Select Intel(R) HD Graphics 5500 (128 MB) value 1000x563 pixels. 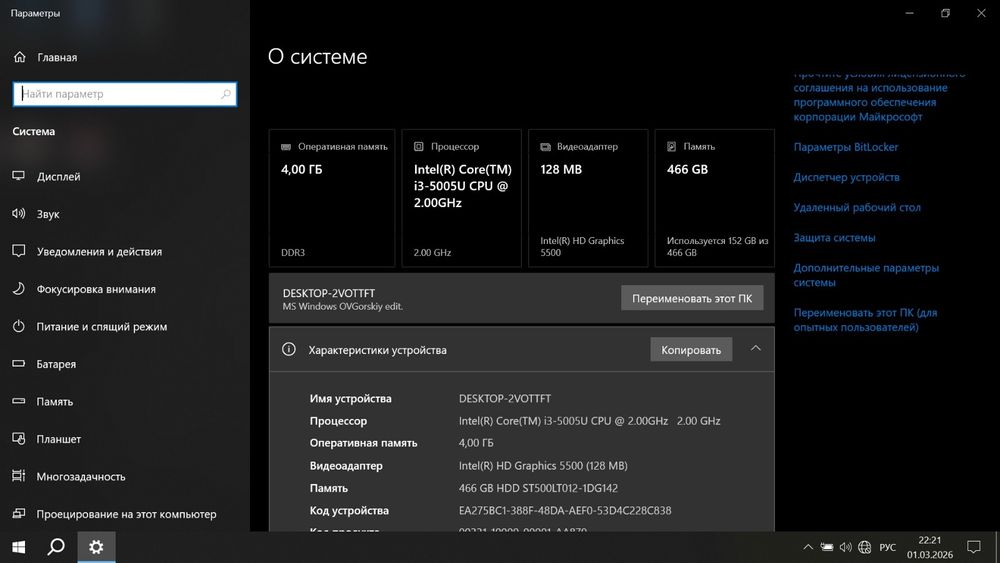click(543, 466)
